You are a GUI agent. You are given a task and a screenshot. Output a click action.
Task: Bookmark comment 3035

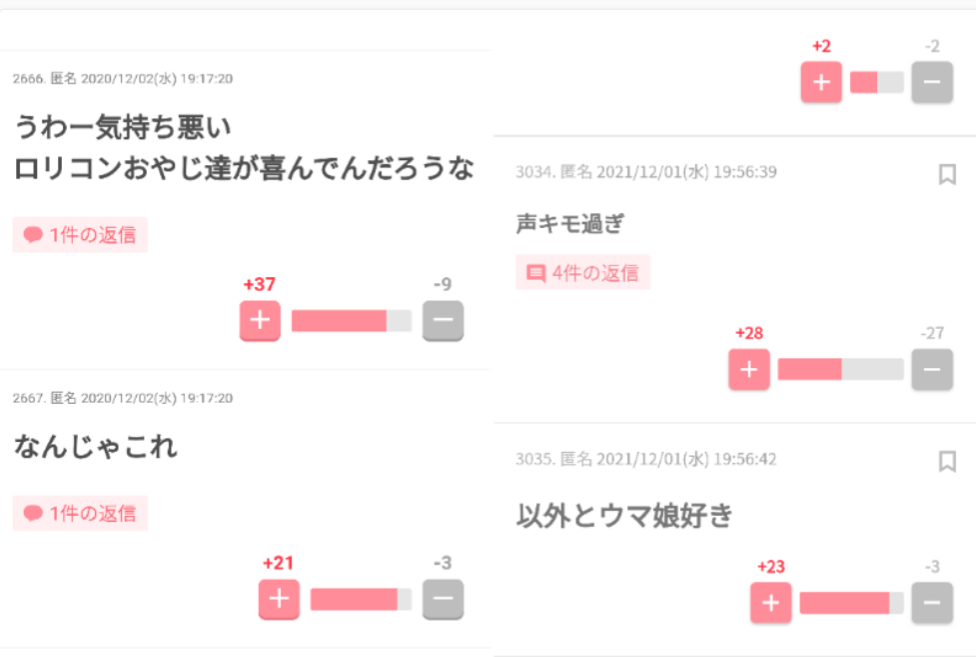pyautogui.click(x=947, y=462)
